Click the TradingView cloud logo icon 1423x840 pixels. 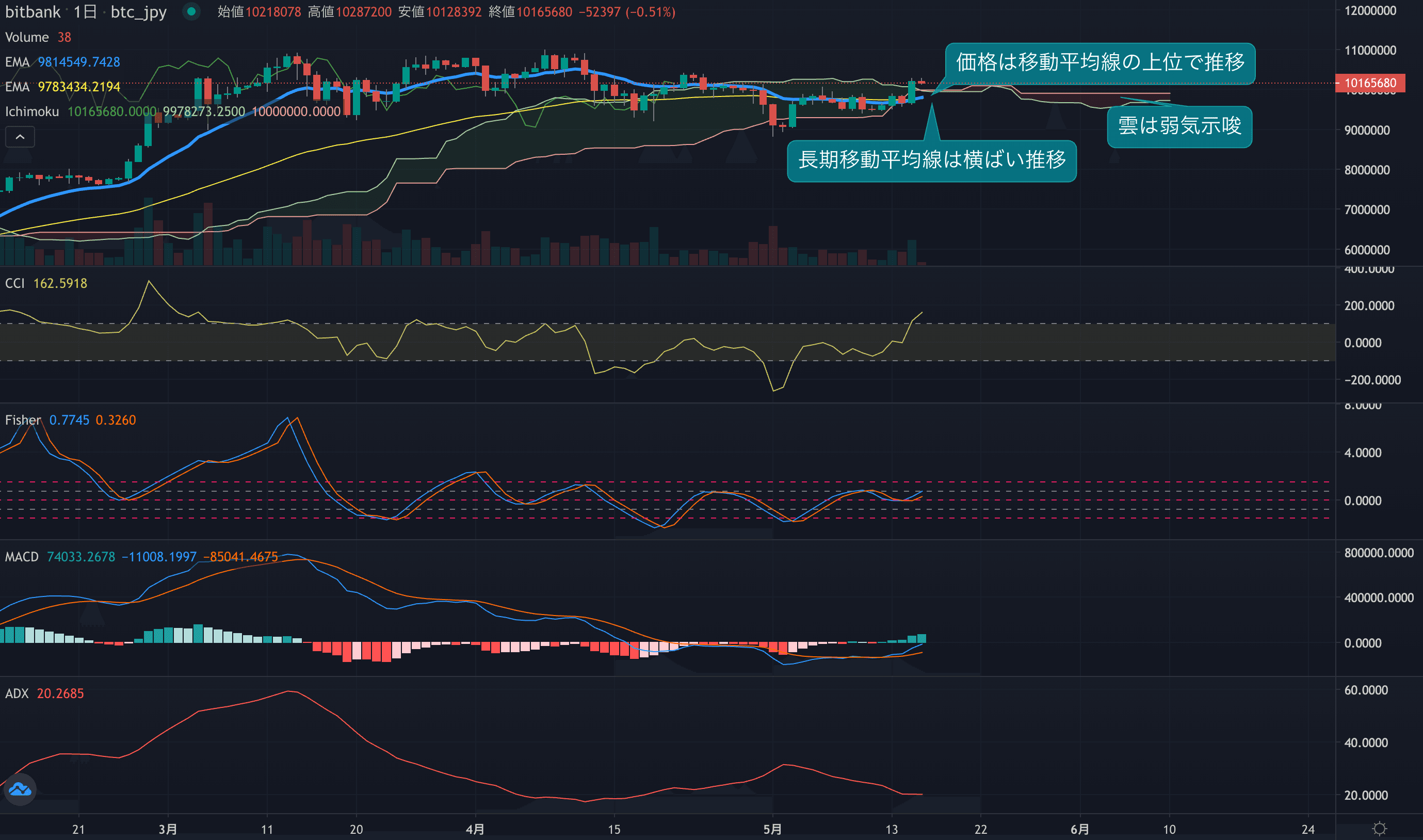click(x=20, y=789)
